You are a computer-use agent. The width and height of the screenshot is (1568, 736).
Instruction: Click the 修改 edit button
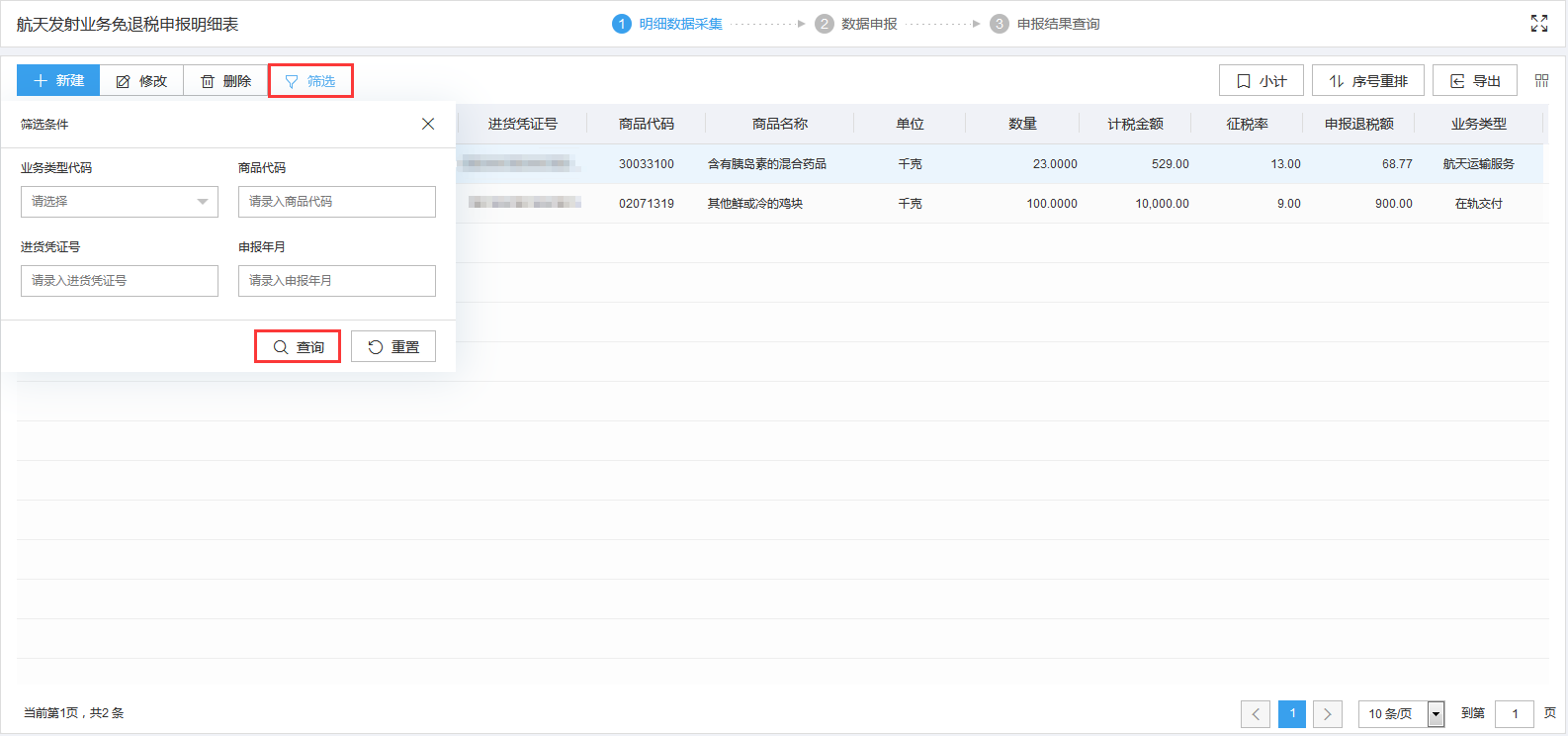[x=141, y=81]
